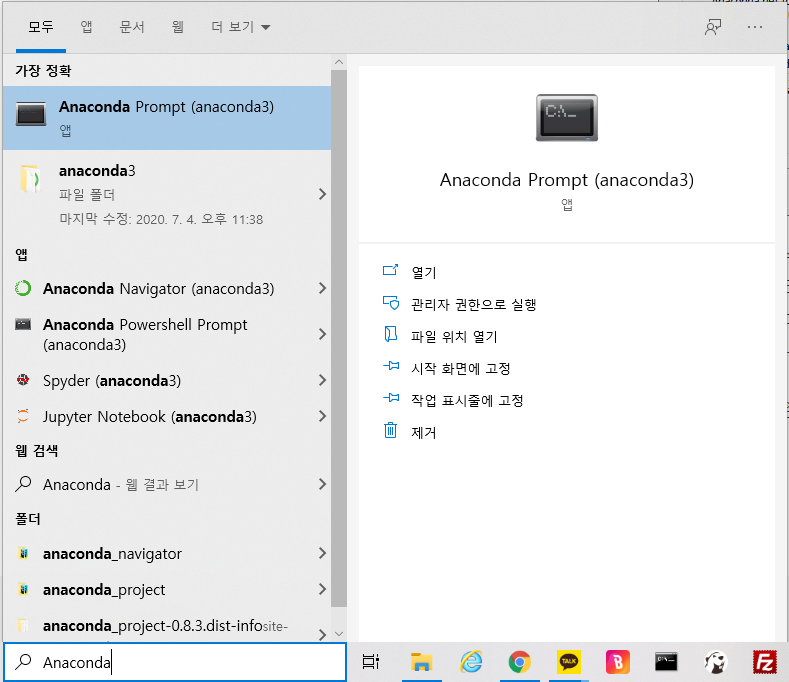Click the open icon next to 열기
Screen dimensions: 789x682
[390, 271]
